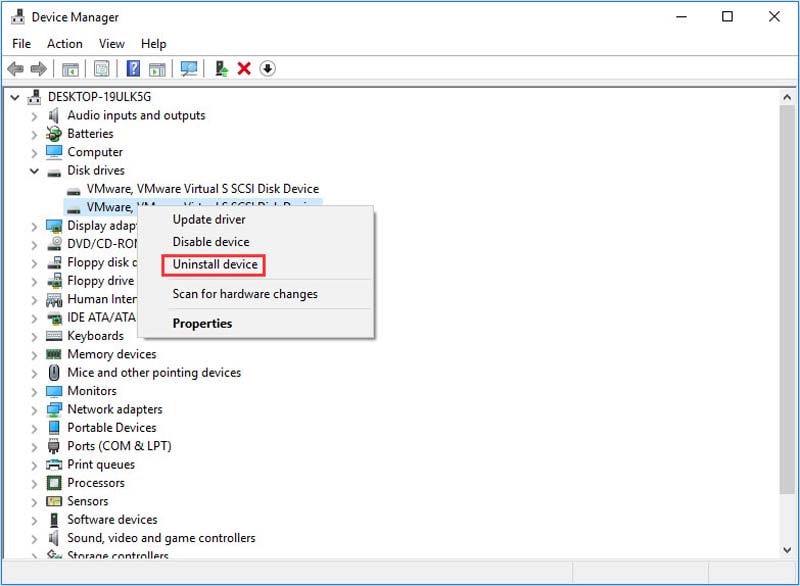
Task: Open the blue Help toolbar icon
Action: (x=133, y=68)
